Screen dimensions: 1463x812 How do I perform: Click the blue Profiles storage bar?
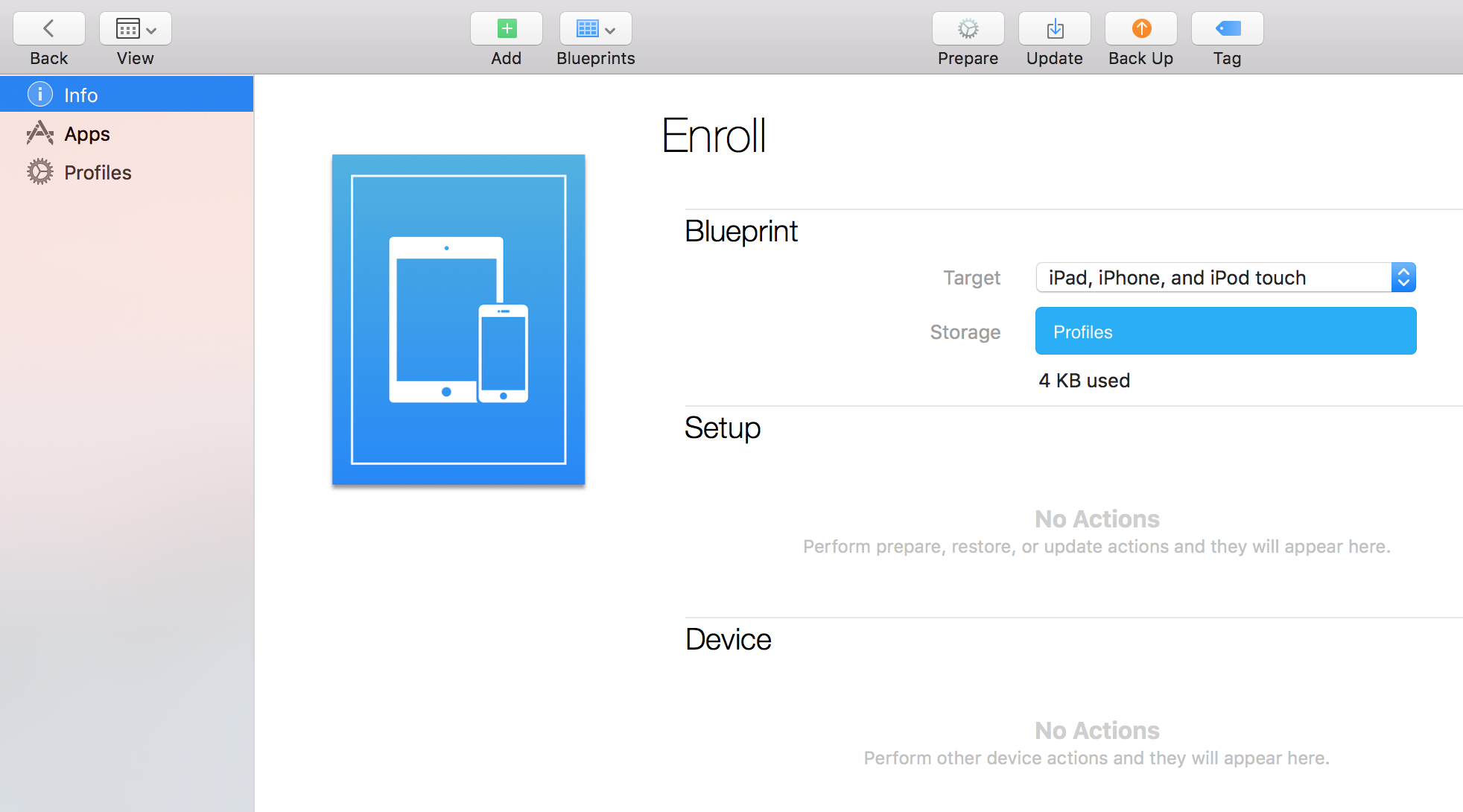tap(1225, 332)
